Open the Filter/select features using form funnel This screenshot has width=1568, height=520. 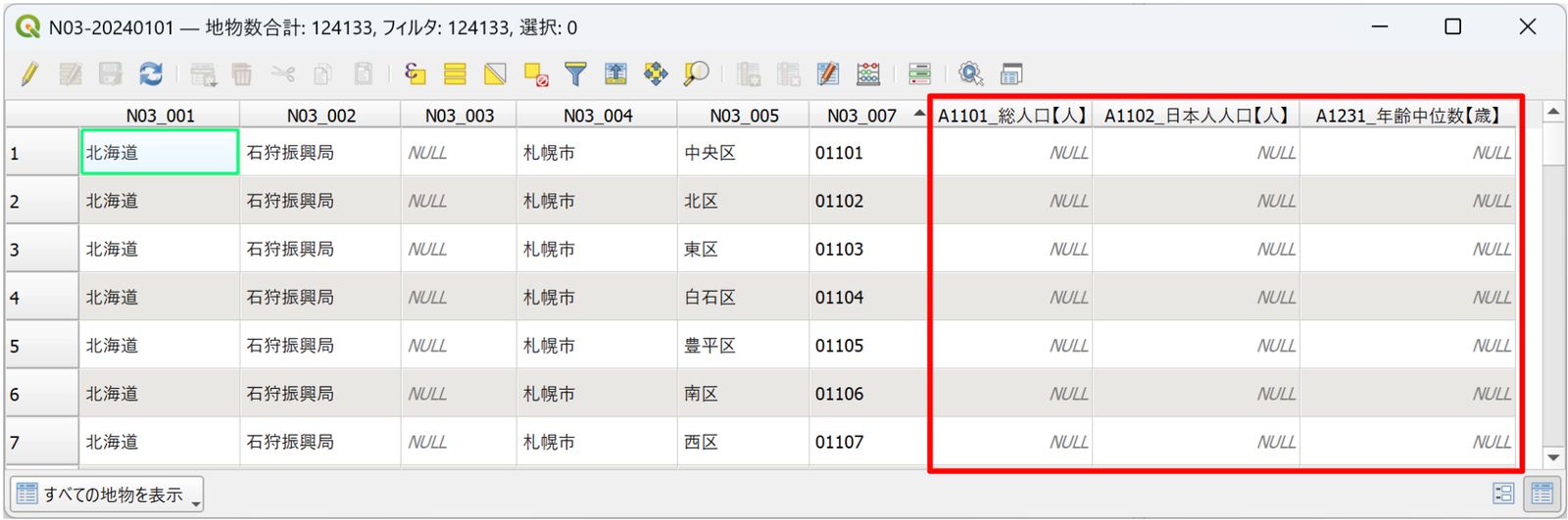pos(576,73)
